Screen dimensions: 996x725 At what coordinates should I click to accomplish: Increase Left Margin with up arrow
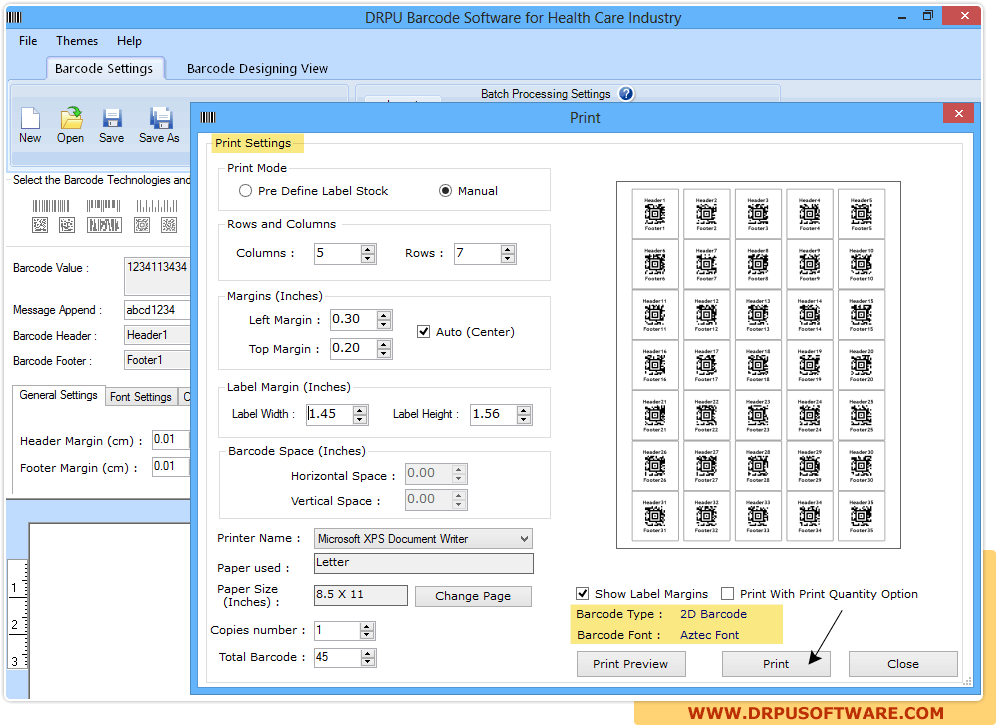[x=383, y=315]
